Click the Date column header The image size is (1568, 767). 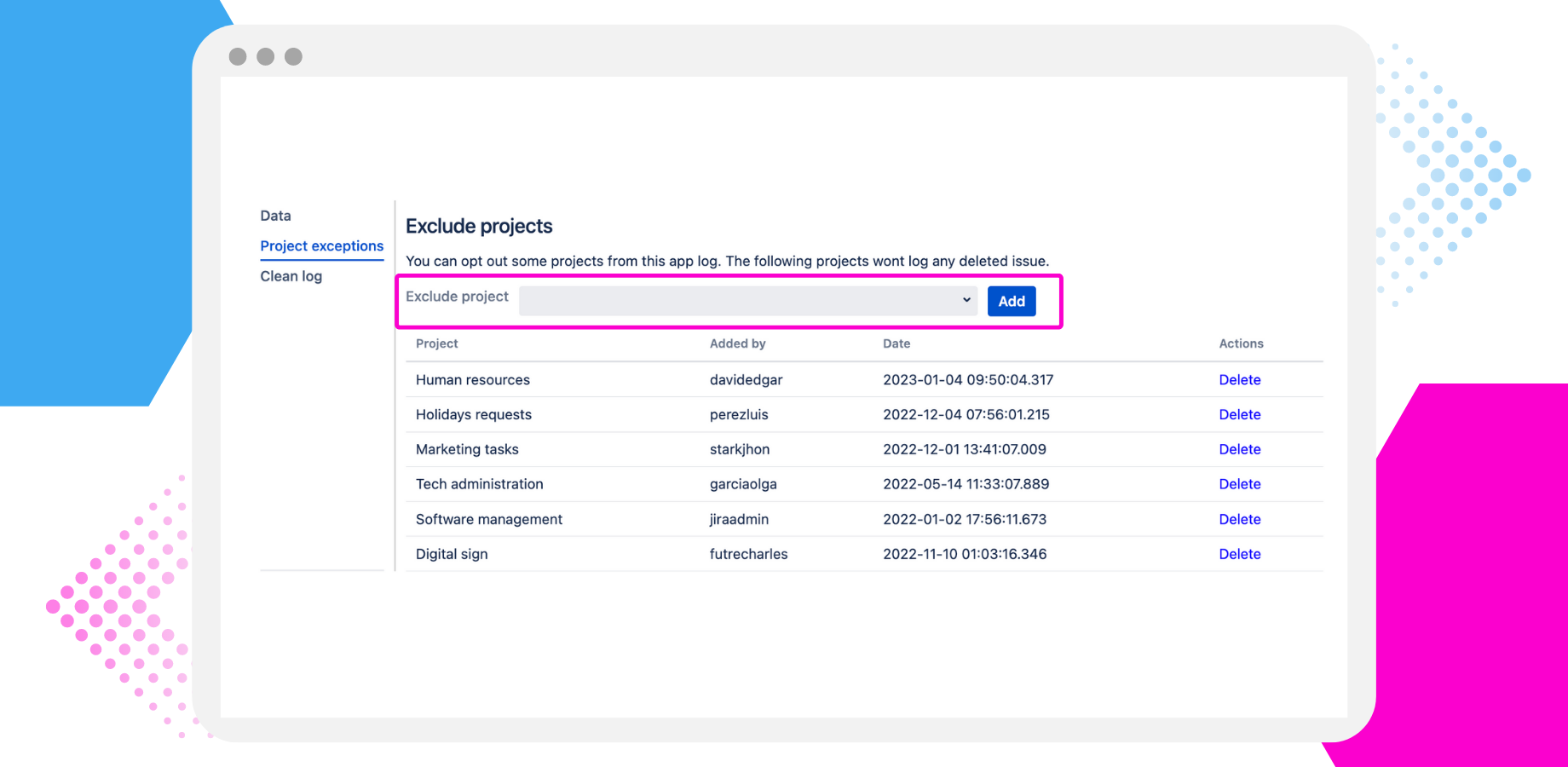(x=896, y=343)
